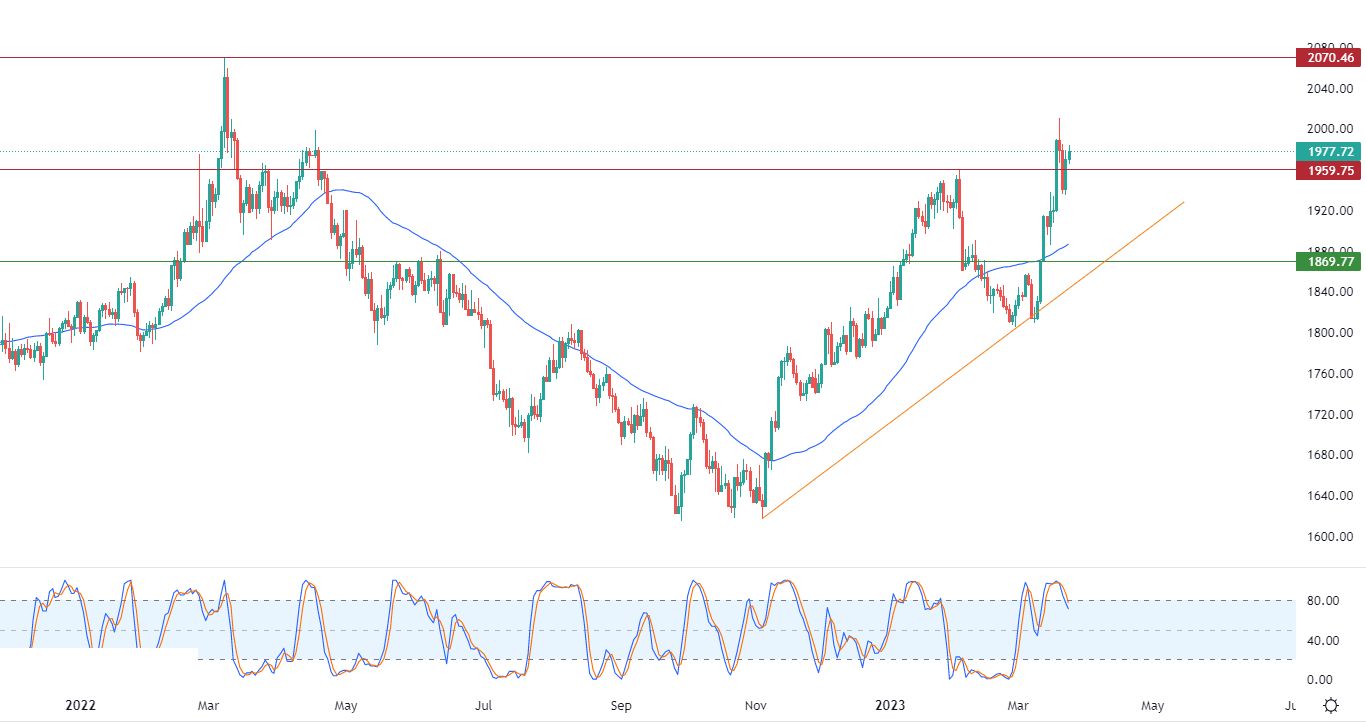Select the green horizontal support line
This screenshot has height=728, width=1366.
[648, 262]
